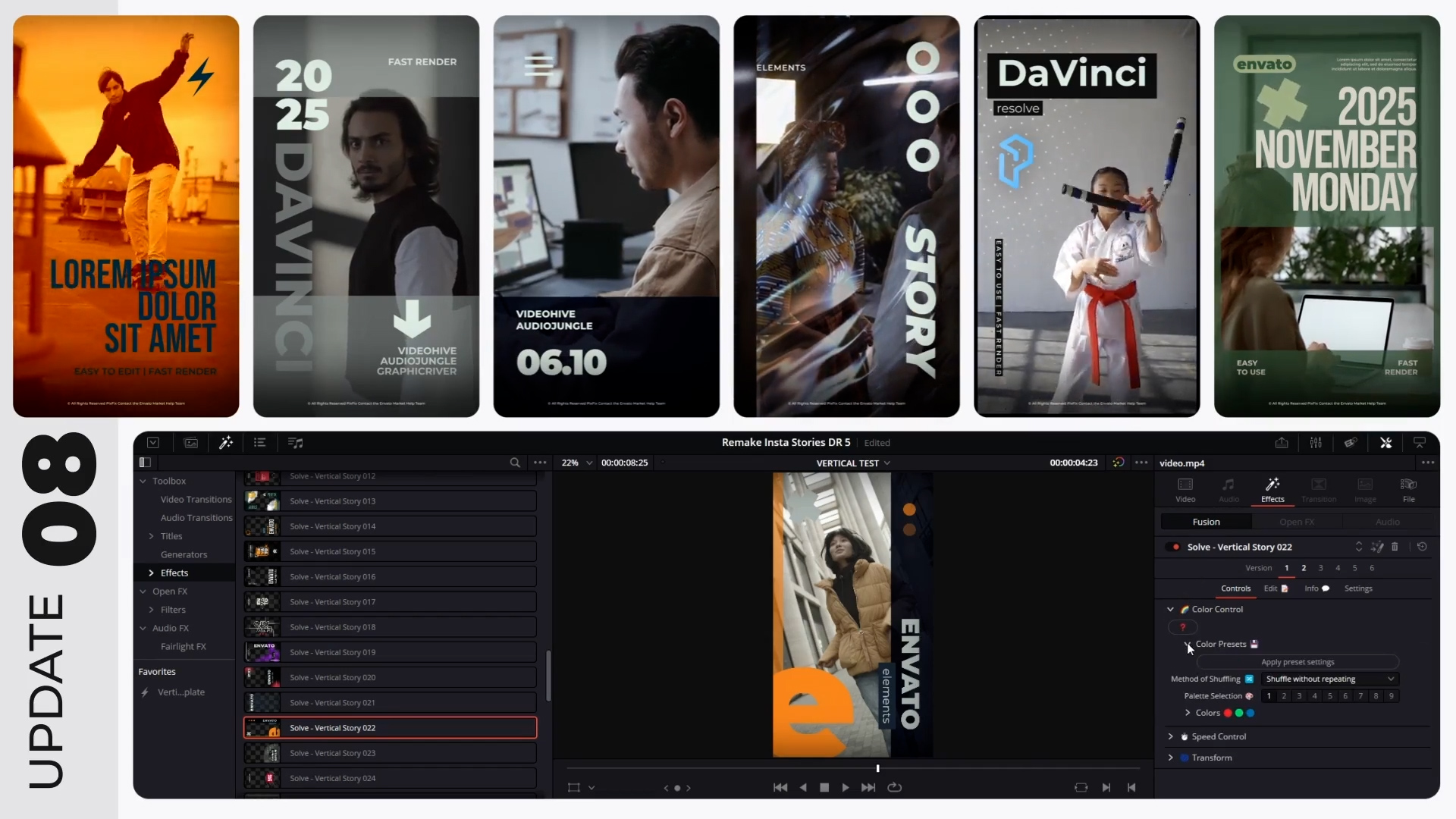The image size is (1456, 819).
Task: Open the Fusion tab in inspector
Action: coord(1206,521)
